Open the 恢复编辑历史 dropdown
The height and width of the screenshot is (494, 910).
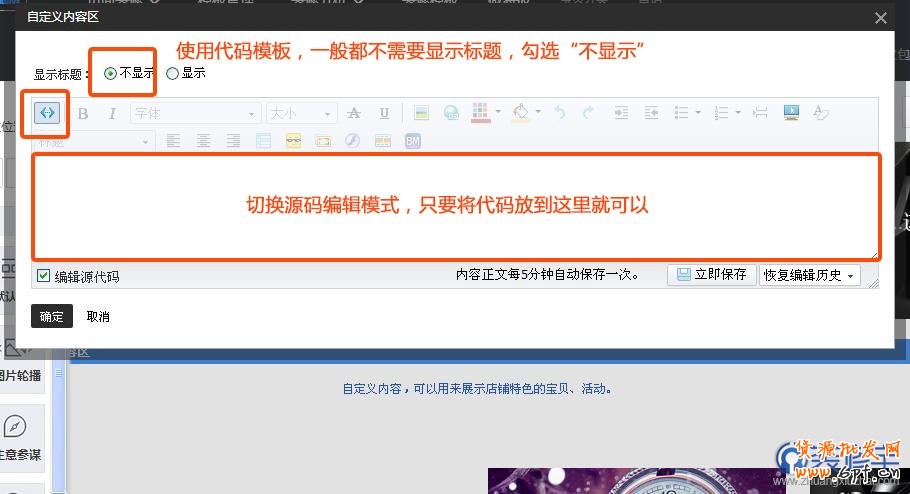(x=810, y=275)
